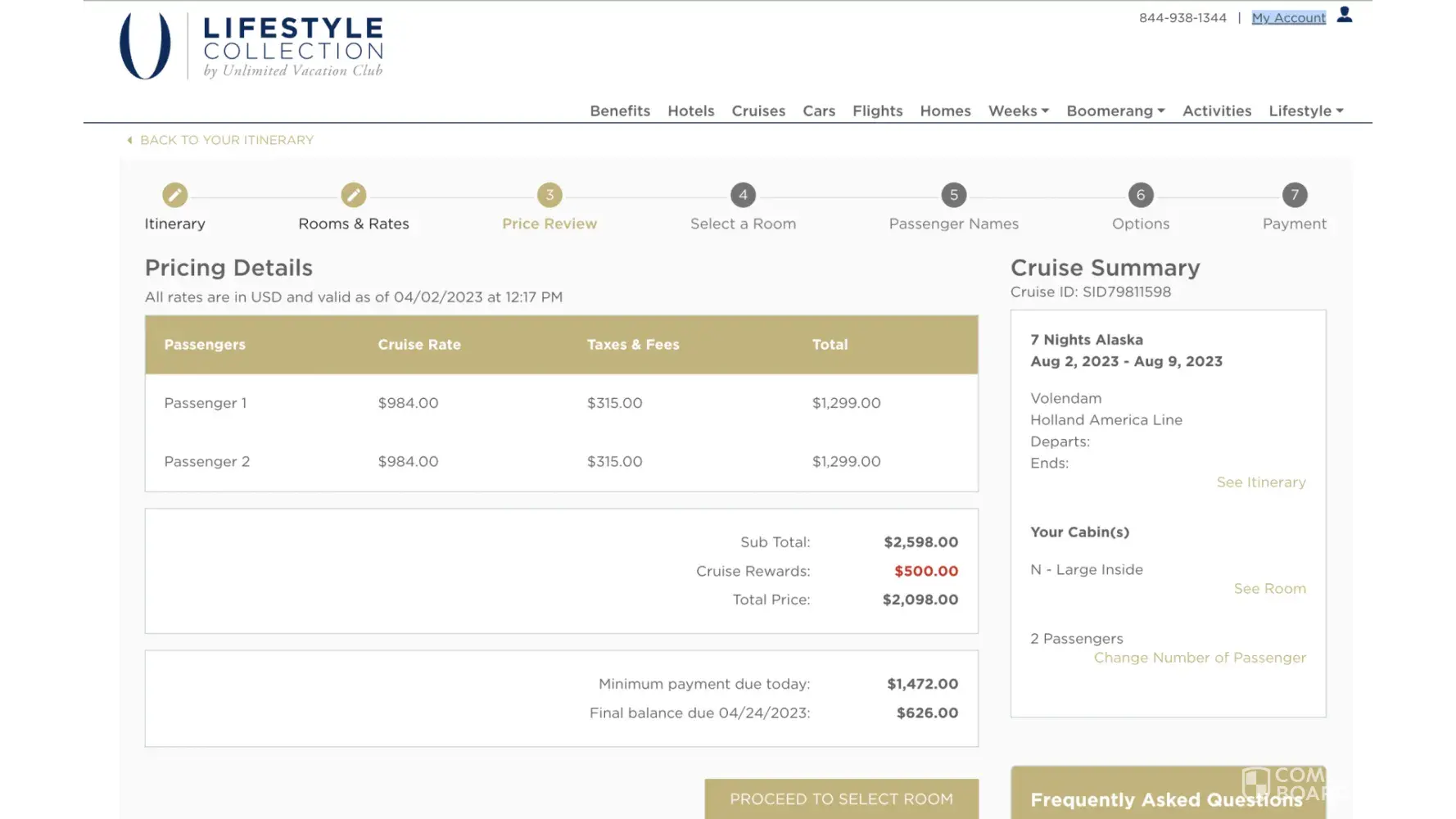This screenshot has height=819, width=1456.
Task: Click the Itinerary step pencil icon
Action: click(174, 195)
